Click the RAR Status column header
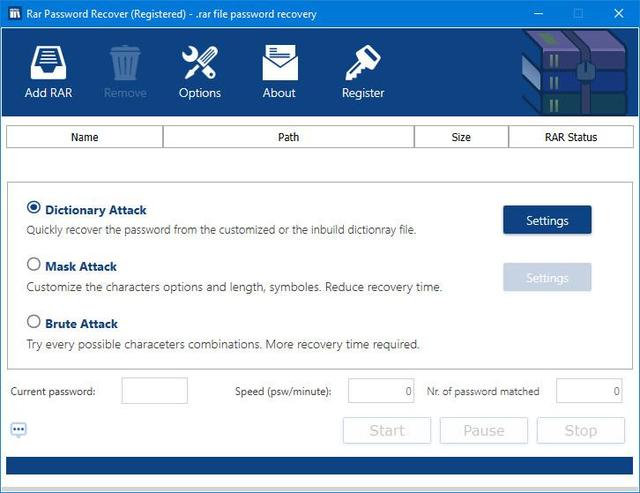Screen dimensions: 640x493 click(570, 137)
